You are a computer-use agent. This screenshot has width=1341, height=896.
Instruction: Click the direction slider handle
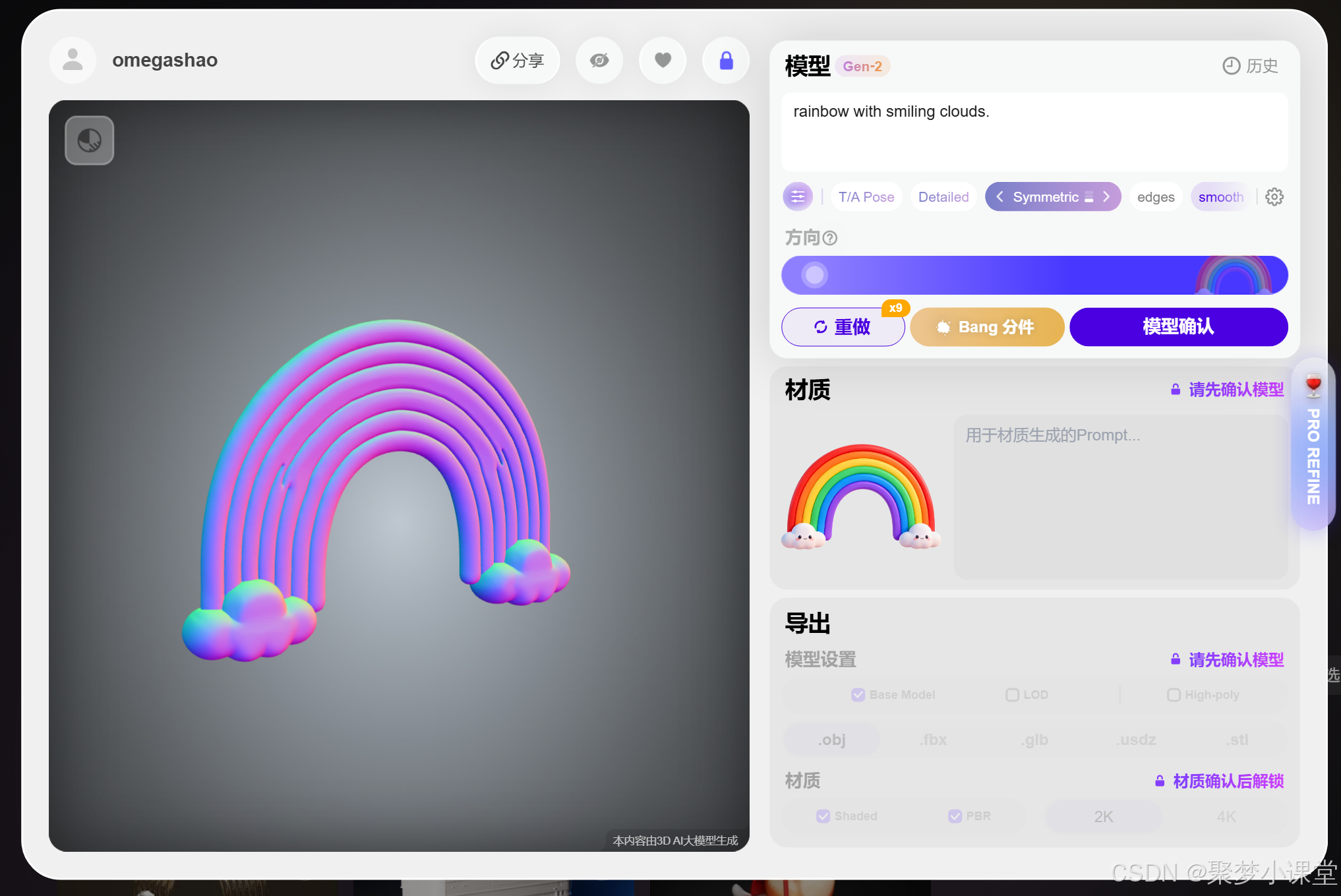coord(815,275)
